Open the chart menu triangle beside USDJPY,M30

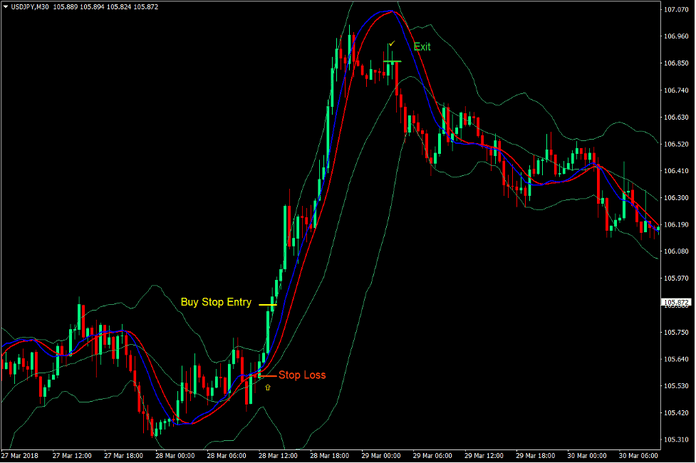5,7
